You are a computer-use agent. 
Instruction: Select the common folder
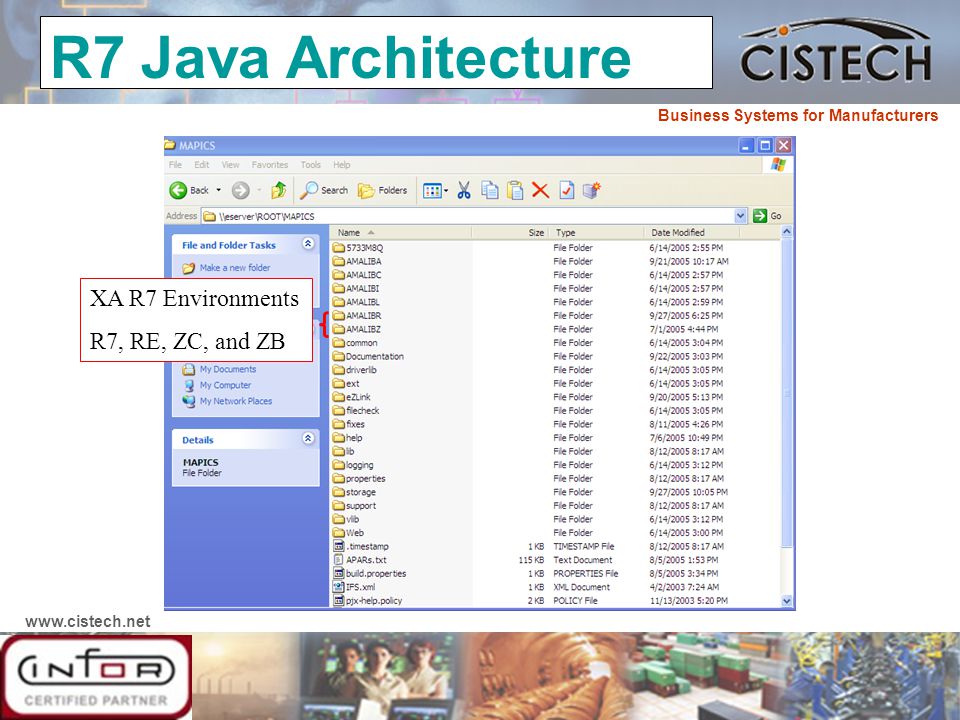click(x=355, y=343)
